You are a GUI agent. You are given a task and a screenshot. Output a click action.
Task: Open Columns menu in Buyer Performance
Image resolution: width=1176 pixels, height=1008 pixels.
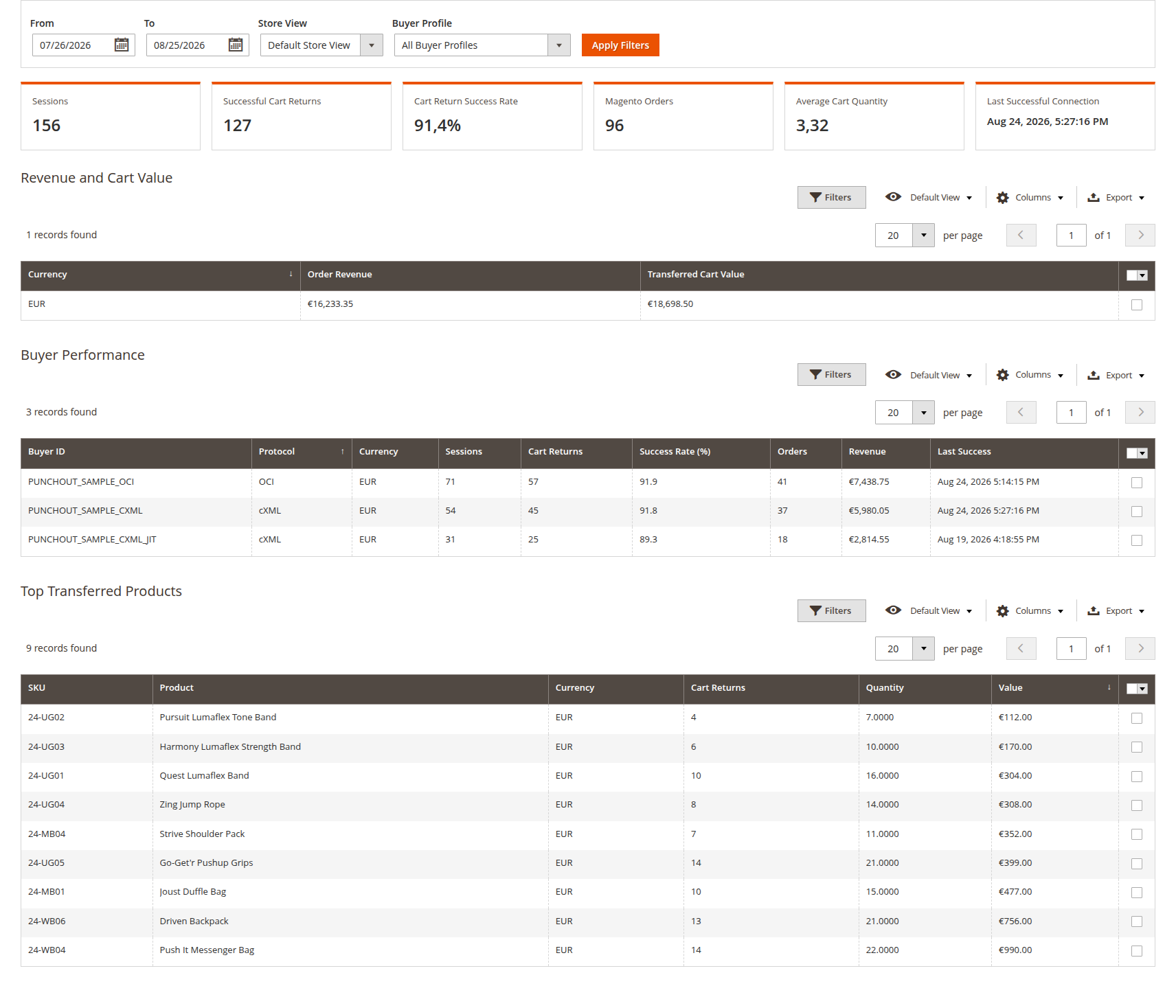[x=1030, y=375]
